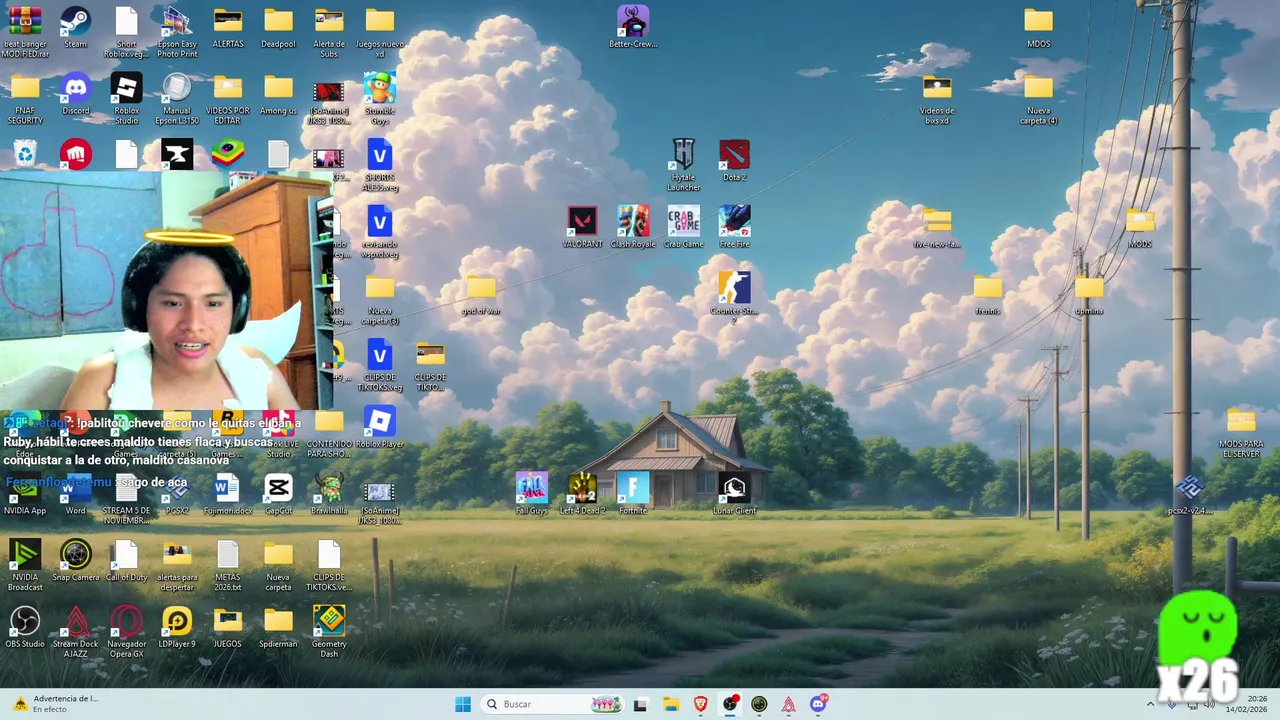Image resolution: width=1280 pixels, height=720 pixels.
Task: Expand the hidden system tray icons
Action: (x=1150, y=704)
